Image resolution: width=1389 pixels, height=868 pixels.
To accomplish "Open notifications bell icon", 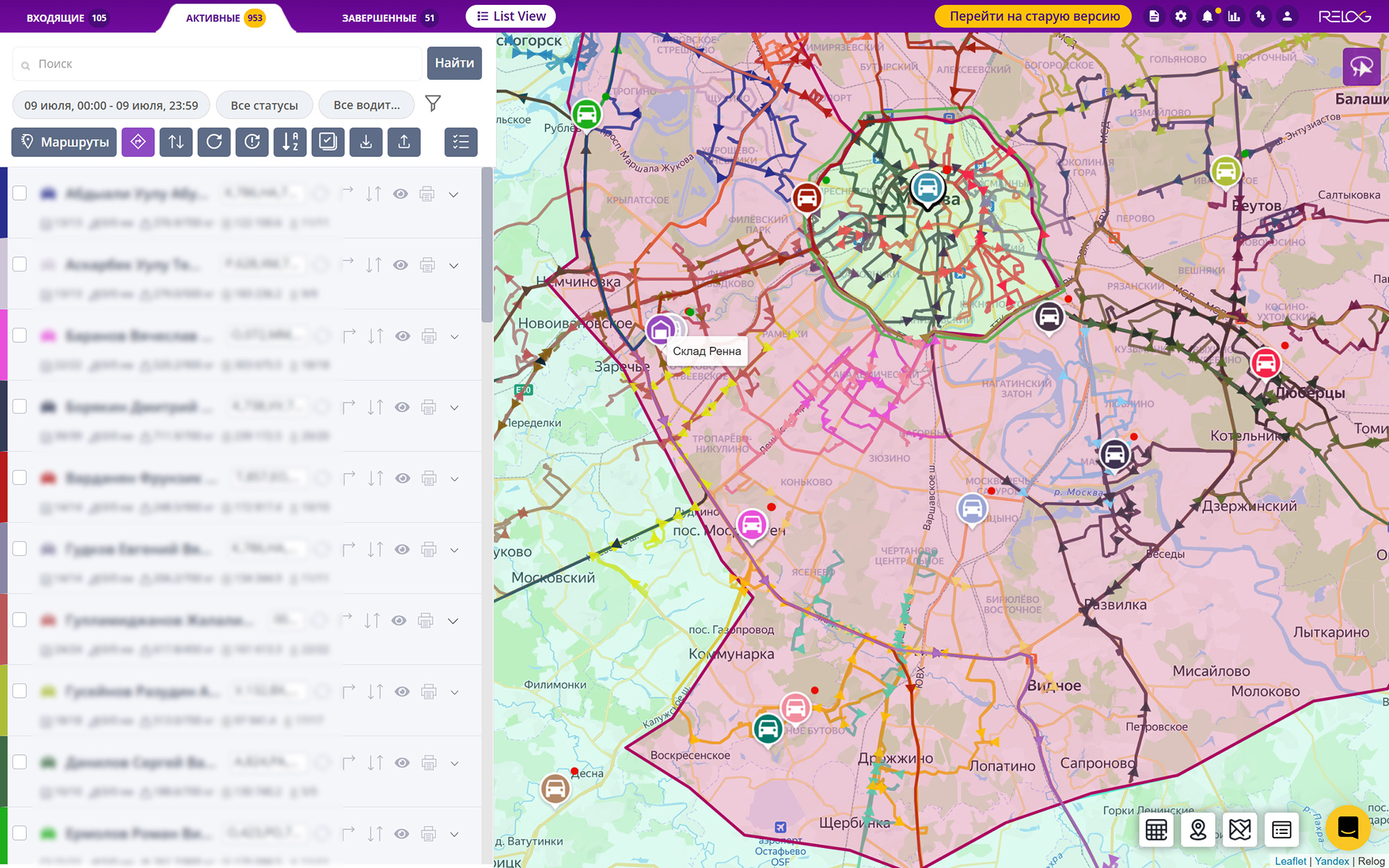I will click(x=1207, y=17).
